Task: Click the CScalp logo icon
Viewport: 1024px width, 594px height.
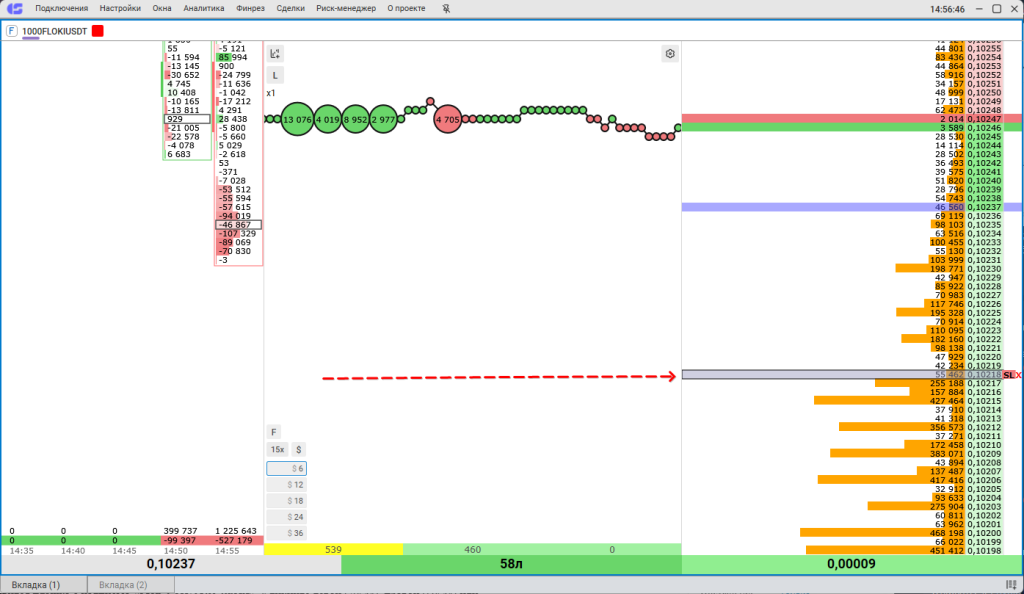Action: [x=14, y=8]
